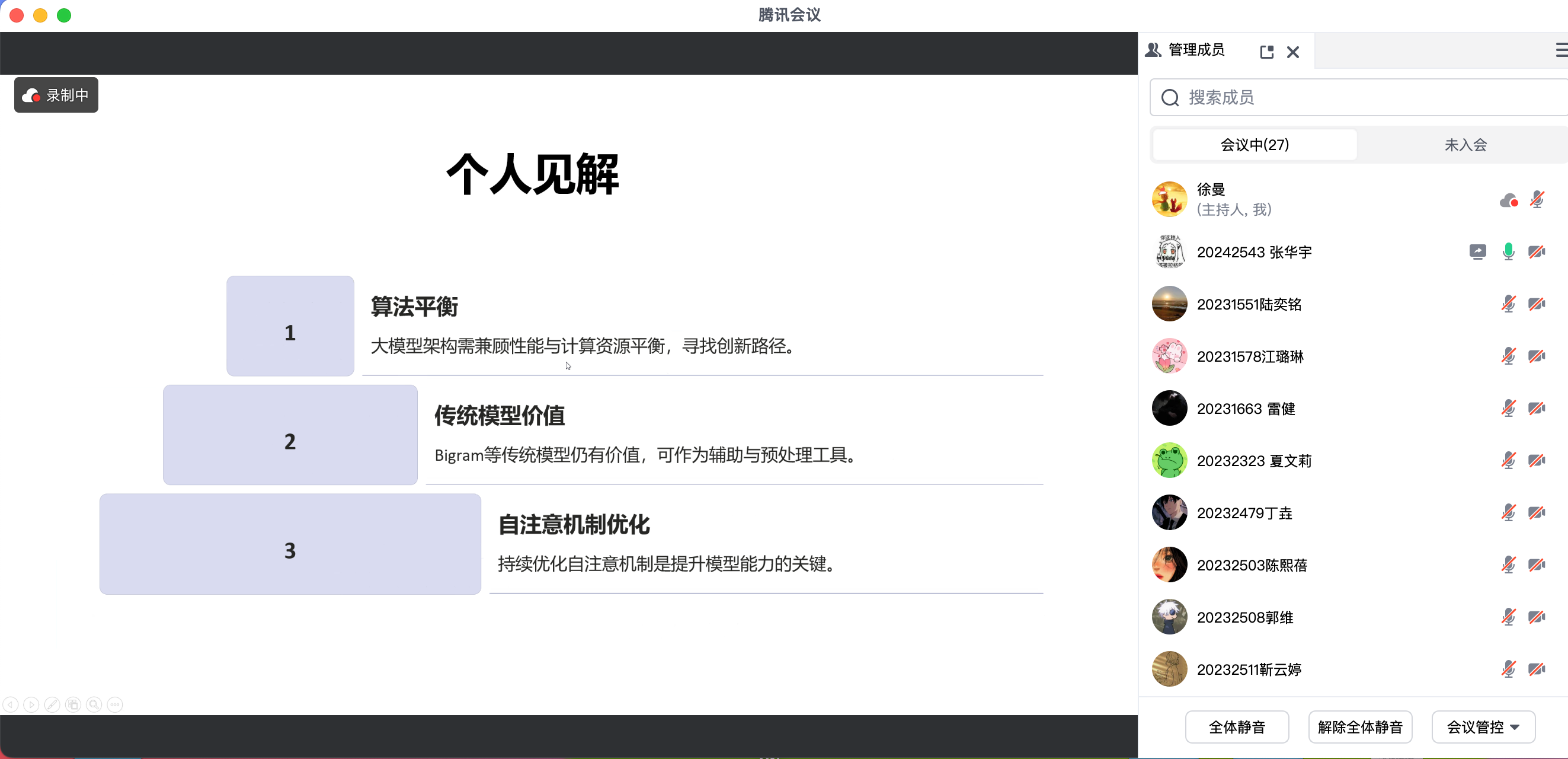Click the next slide arrow icon
Viewport: 1568px width, 759px height.
pos(31,705)
